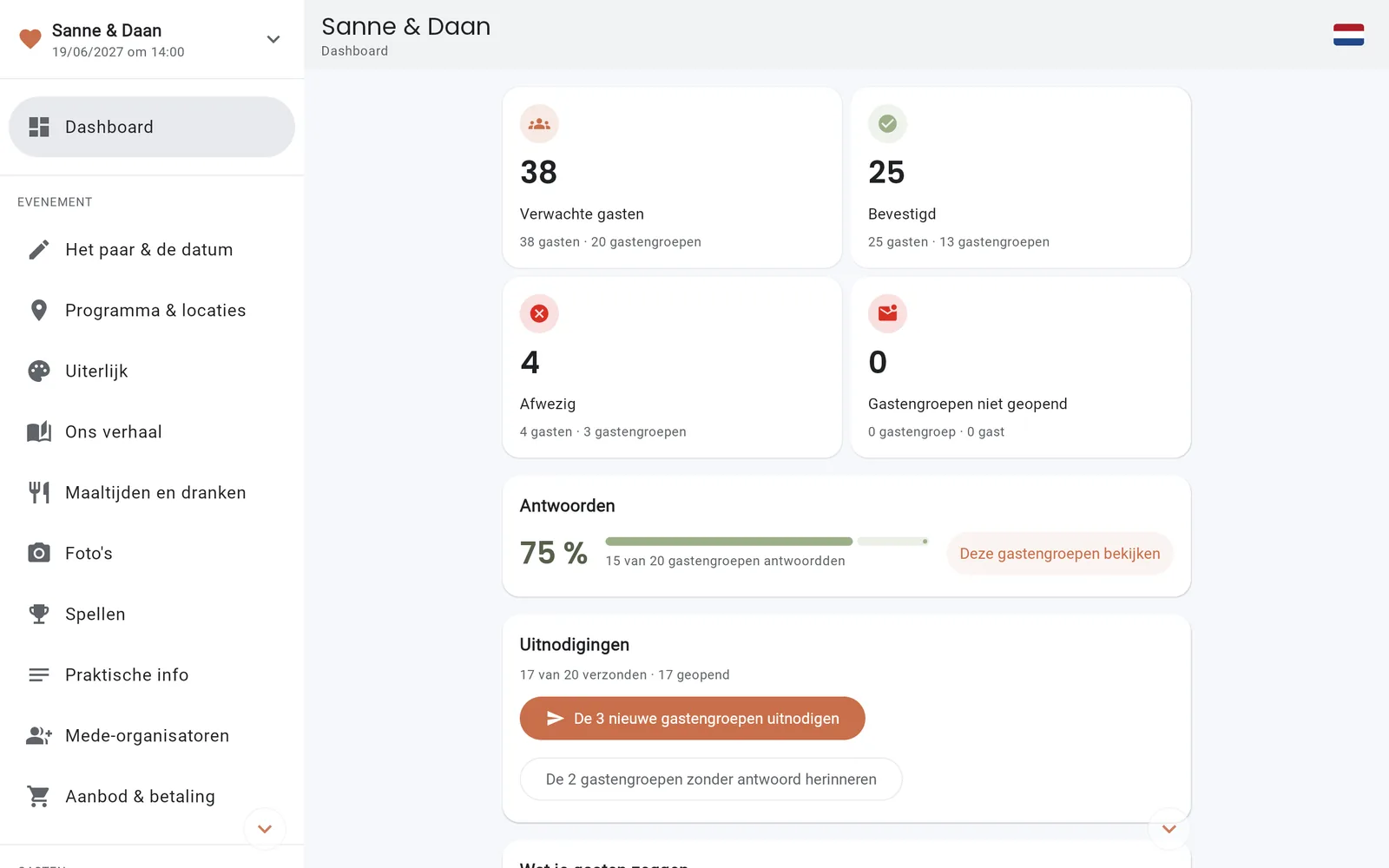Click the Dashboard grid icon
This screenshot has width=1389, height=868.
pyautogui.click(x=39, y=127)
